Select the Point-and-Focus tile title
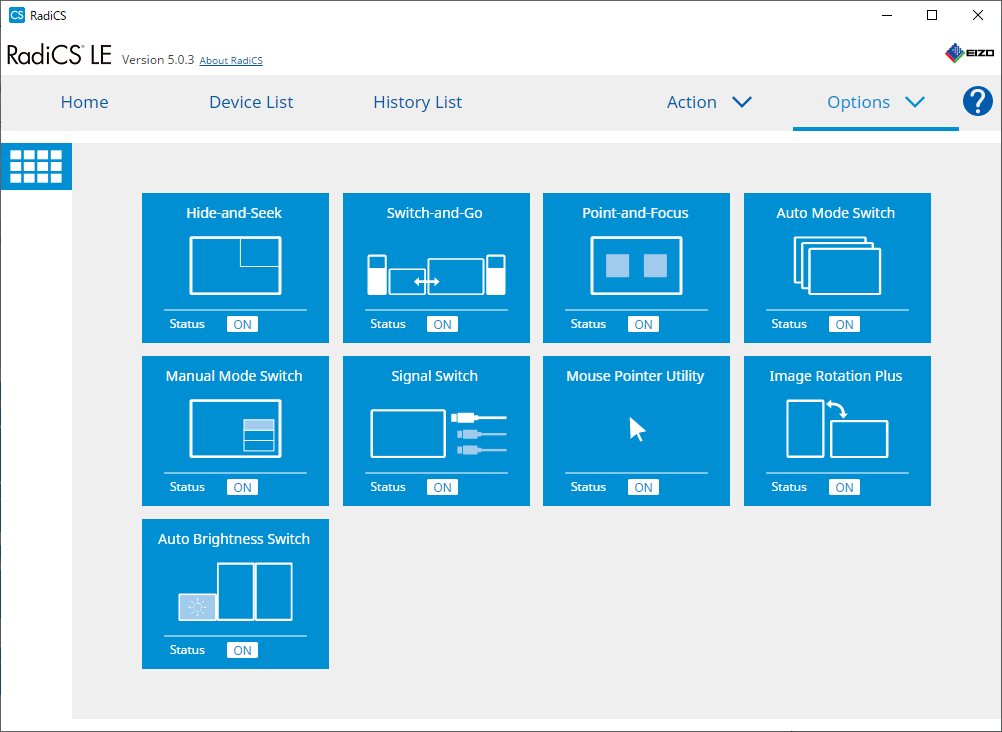Viewport: 1002px width, 732px height. pyautogui.click(x=635, y=213)
